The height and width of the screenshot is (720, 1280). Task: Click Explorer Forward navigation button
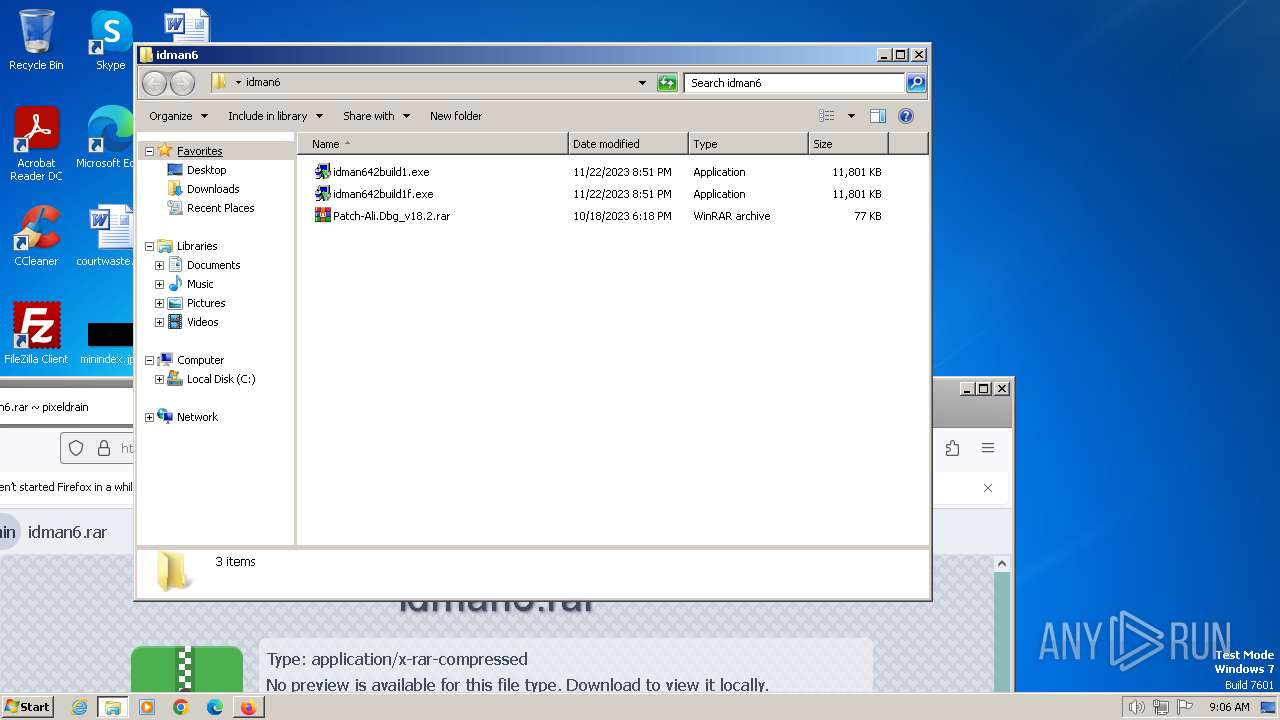click(x=182, y=83)
